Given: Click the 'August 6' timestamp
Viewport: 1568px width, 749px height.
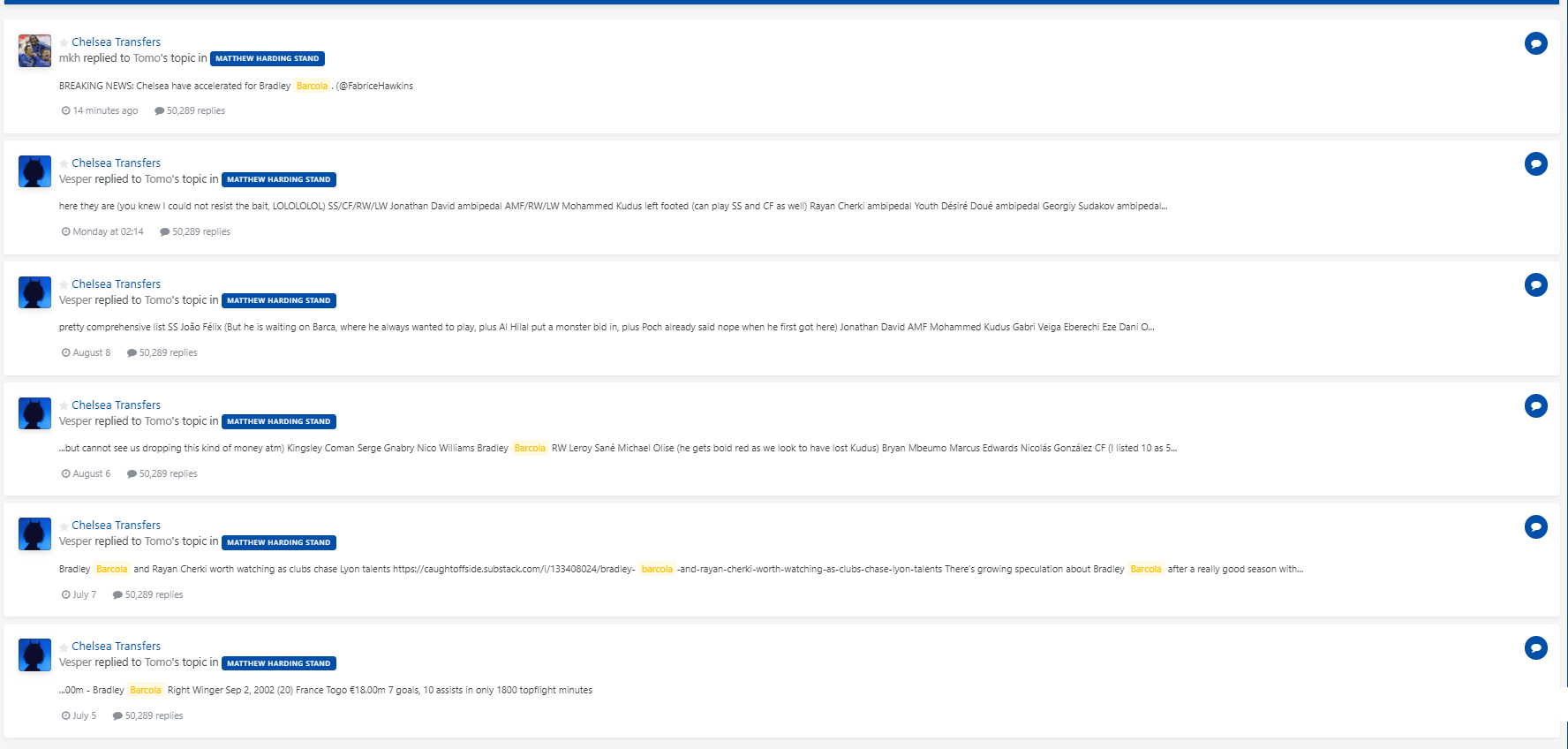Looking at the screenshot, I should 87,474.
